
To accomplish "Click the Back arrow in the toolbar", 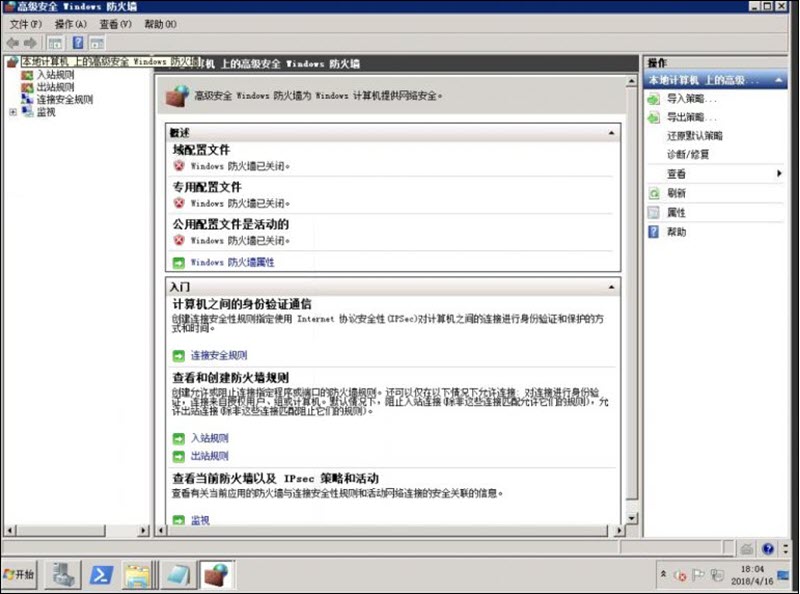I will coord(12,43).
